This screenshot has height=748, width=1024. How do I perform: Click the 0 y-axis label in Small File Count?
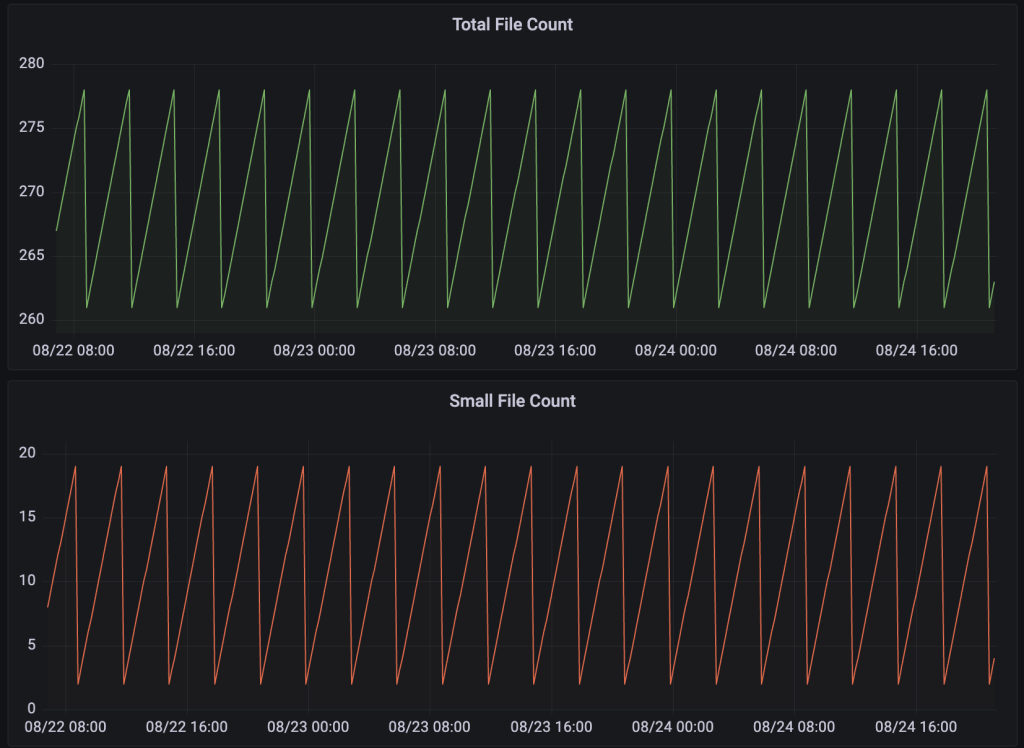(x=31, y=709)
